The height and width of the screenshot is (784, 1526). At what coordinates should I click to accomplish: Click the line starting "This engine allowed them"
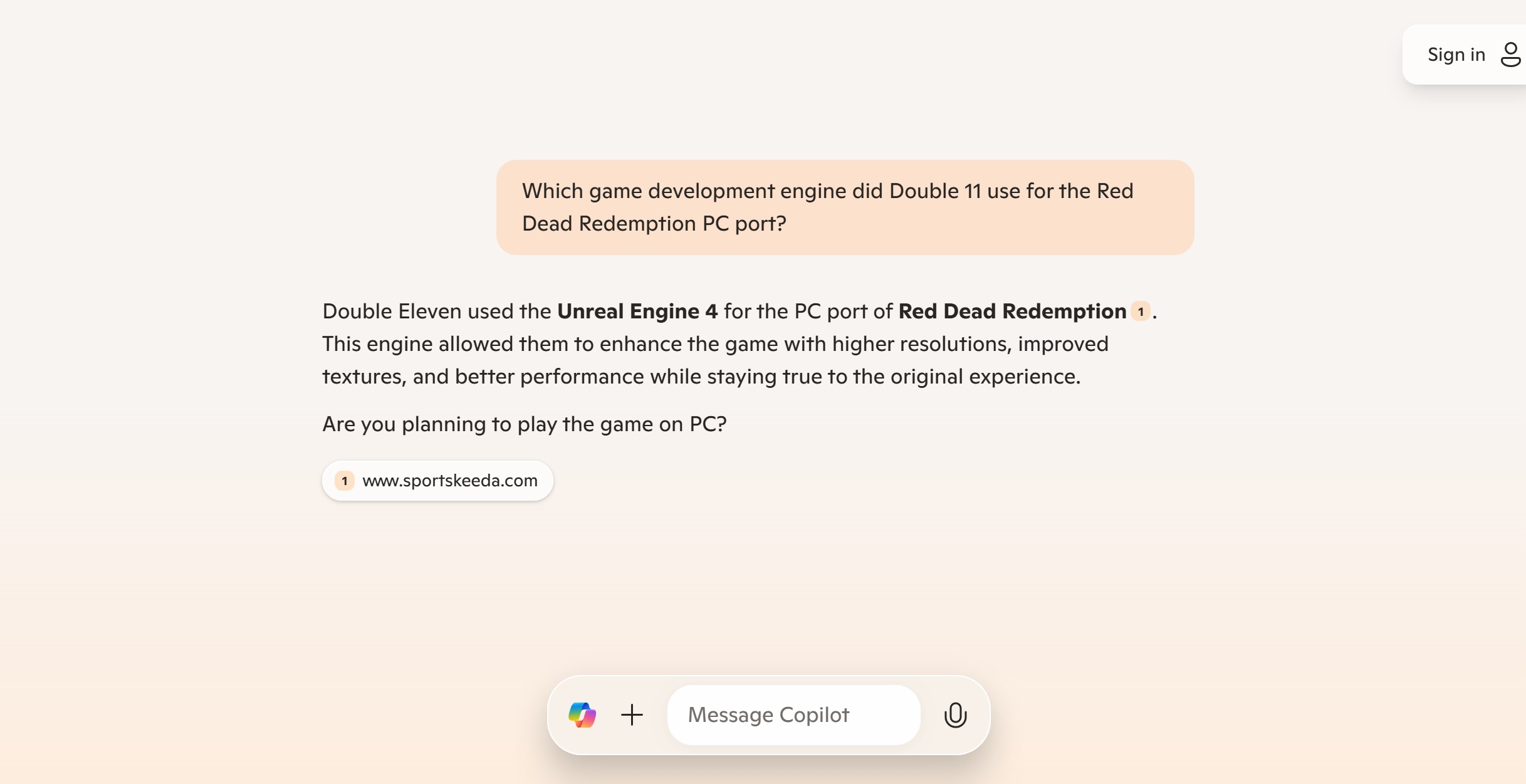coord(714,344)
